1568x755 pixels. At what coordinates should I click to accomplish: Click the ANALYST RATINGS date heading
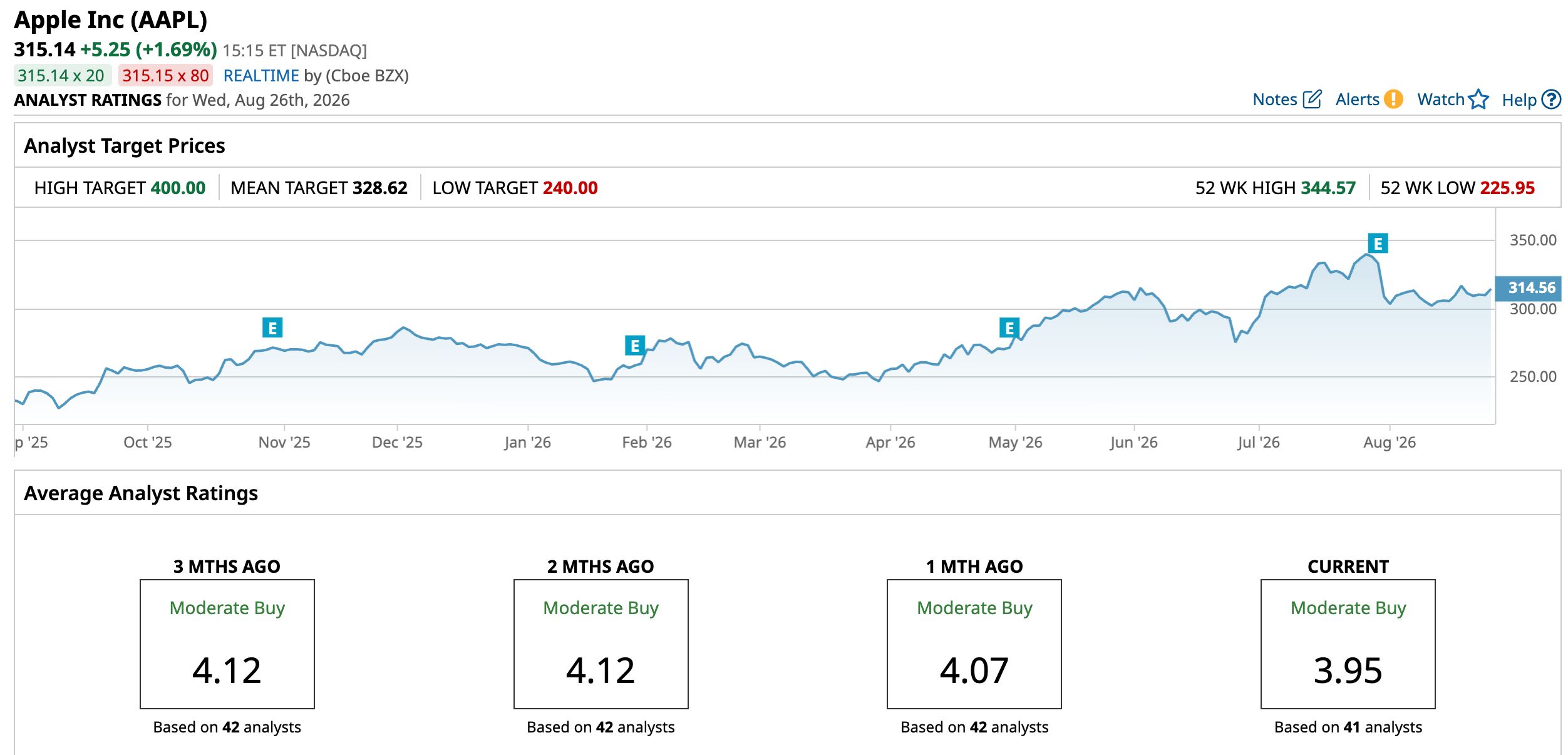click(x=182, y=100)
